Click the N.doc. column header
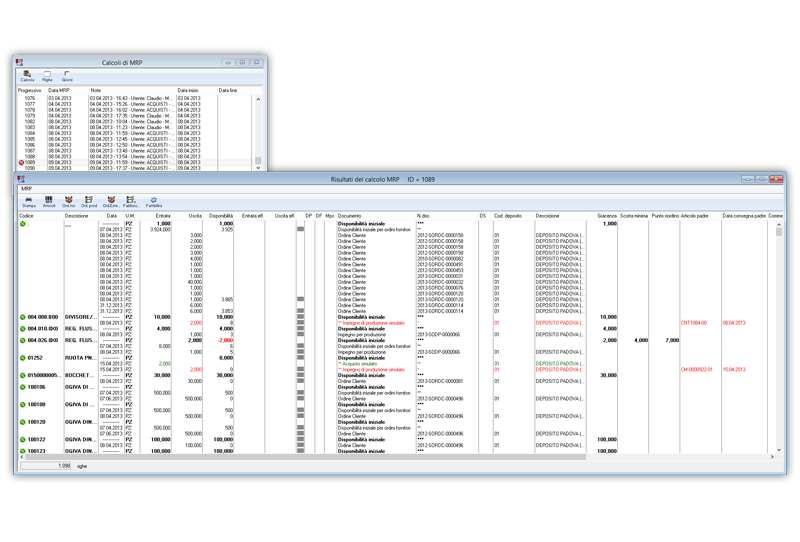This screenshot has height=542, width=800. coord(423,216)
